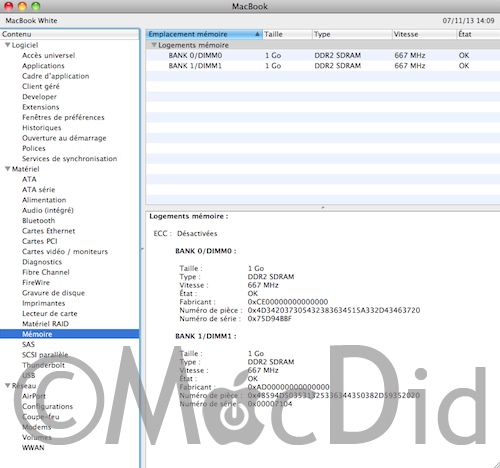Open Accès universel in the sidebar

coord(49,55)
